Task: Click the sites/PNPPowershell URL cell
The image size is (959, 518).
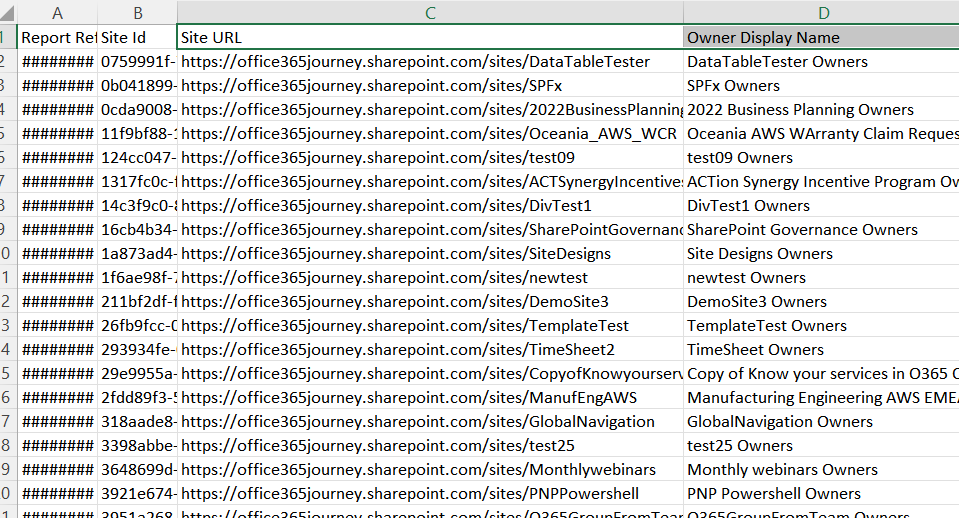Action: click(430, 494)
